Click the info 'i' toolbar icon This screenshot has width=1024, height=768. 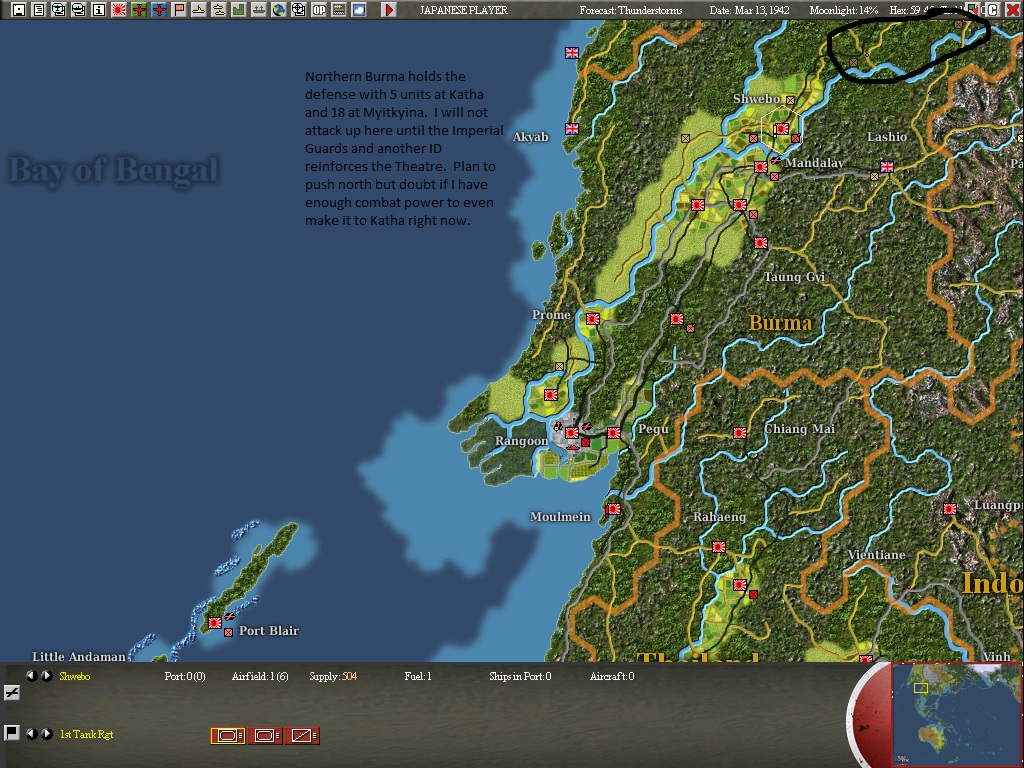[99, 10]
